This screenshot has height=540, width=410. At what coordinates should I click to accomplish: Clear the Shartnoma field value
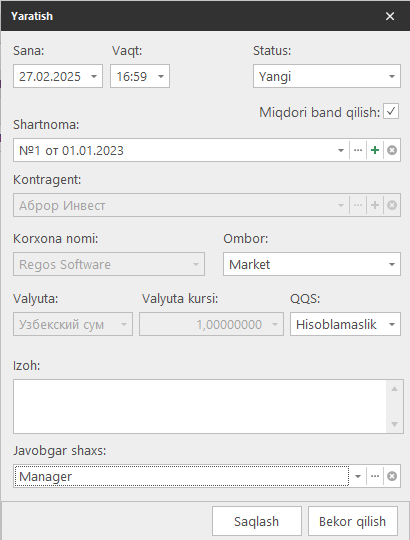tap(392, 150)
